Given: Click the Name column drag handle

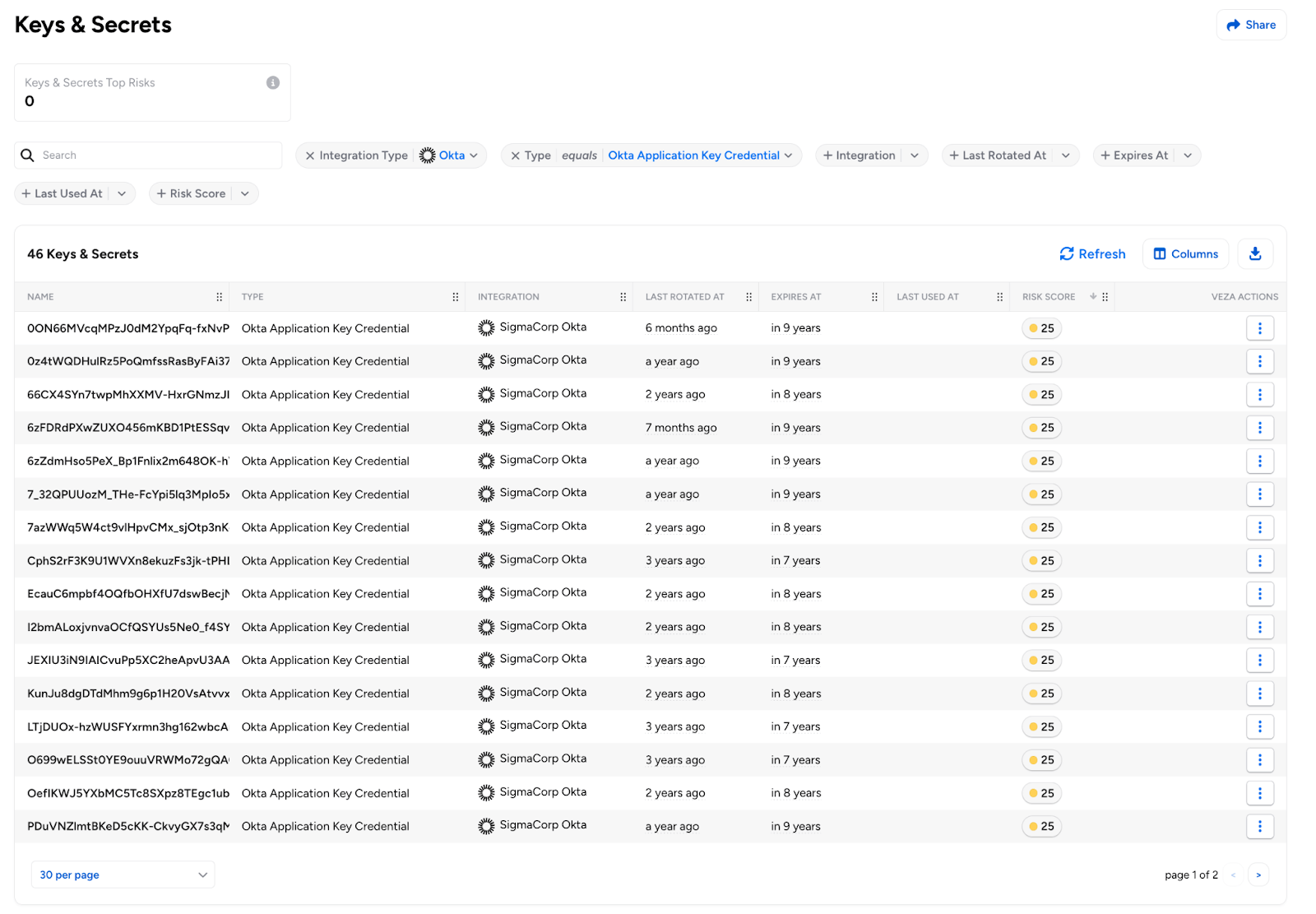Looking at the screenshot, I should pos(219,297).
